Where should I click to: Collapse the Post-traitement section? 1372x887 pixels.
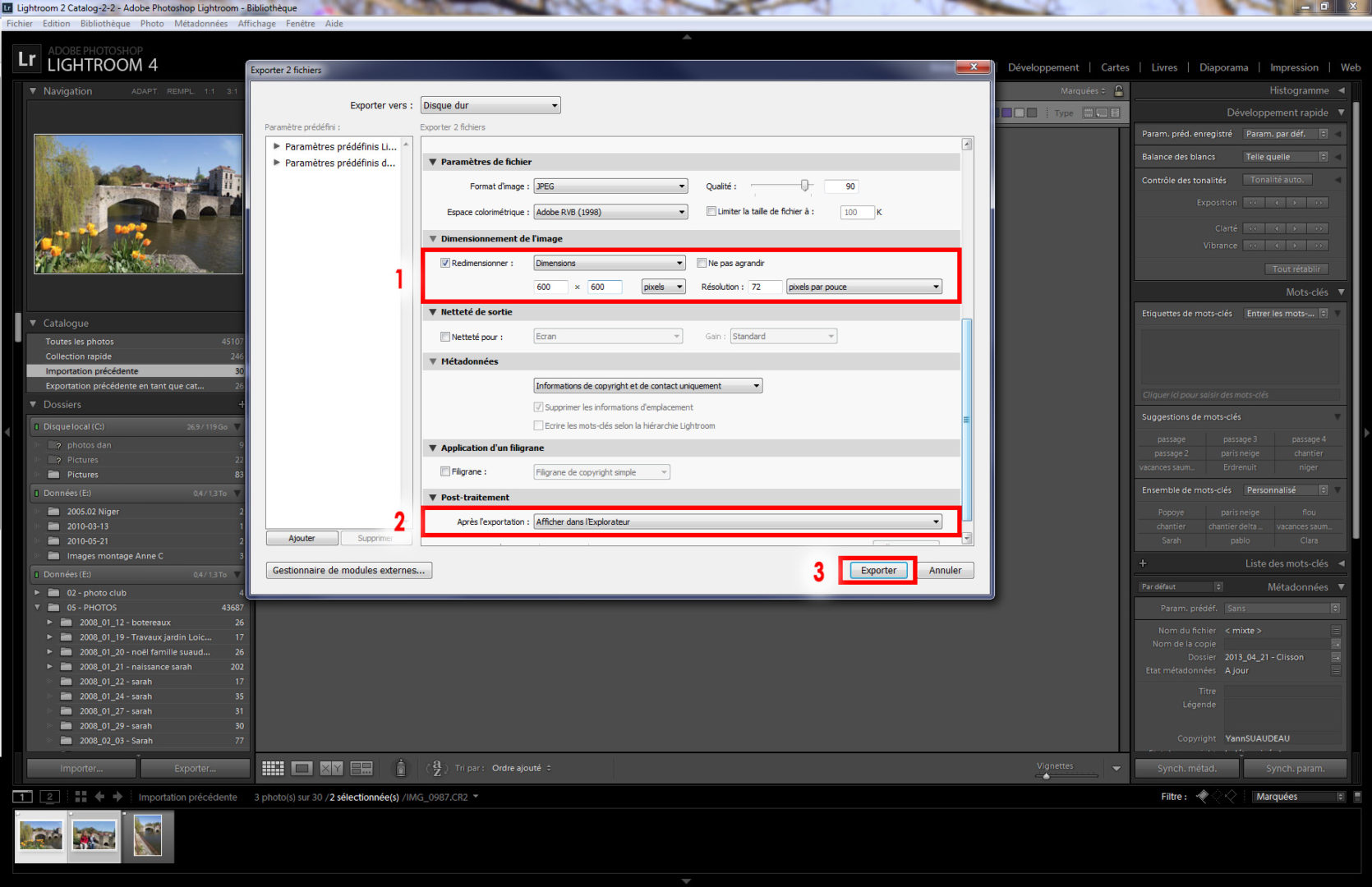[x=432, y=498]
